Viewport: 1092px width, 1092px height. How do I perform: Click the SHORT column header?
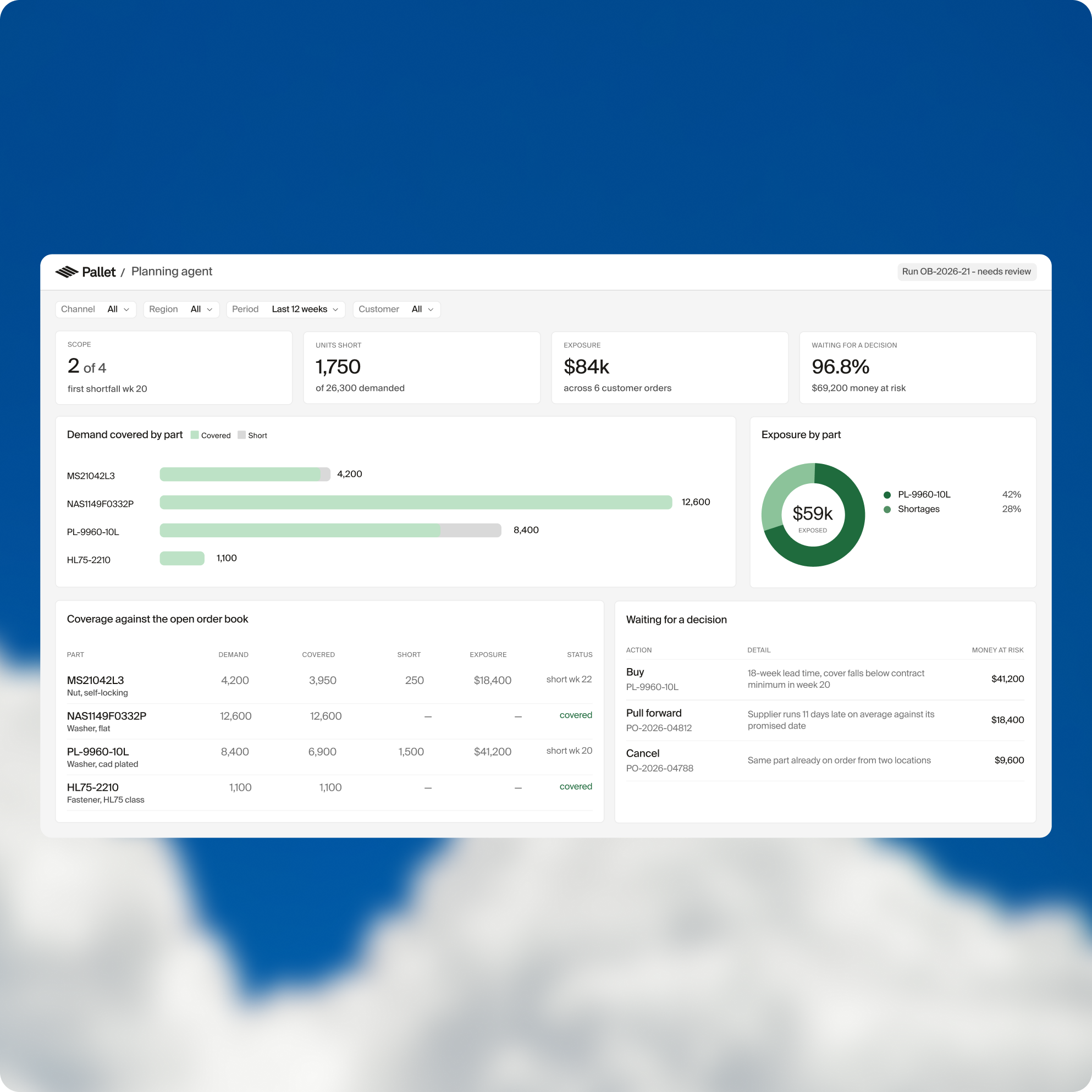(x=409, y=654)
